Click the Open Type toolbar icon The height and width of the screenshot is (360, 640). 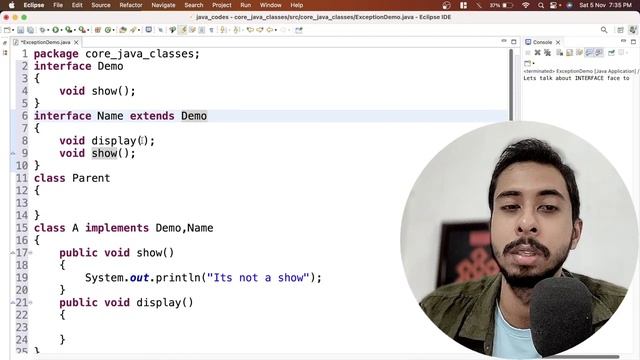click(122, 30)
